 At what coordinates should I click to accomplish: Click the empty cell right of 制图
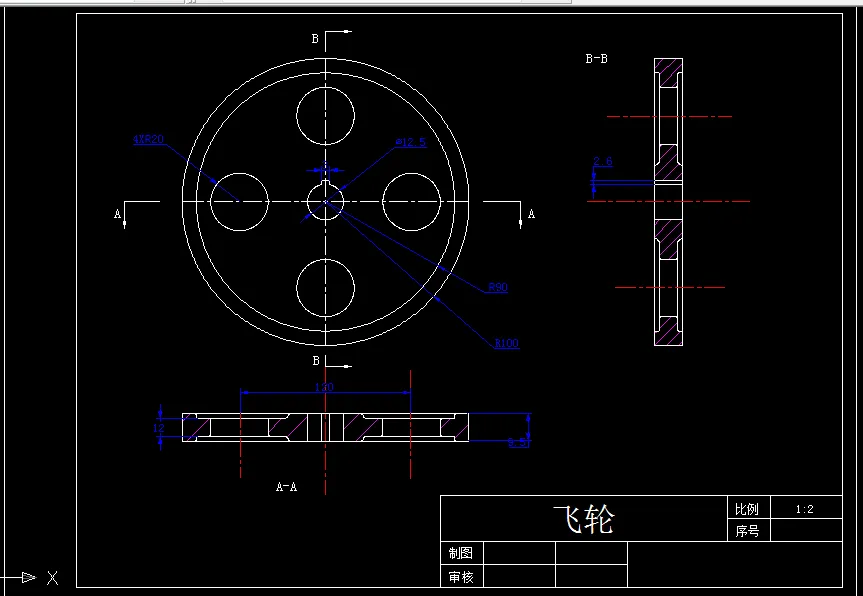click(519, 553)
